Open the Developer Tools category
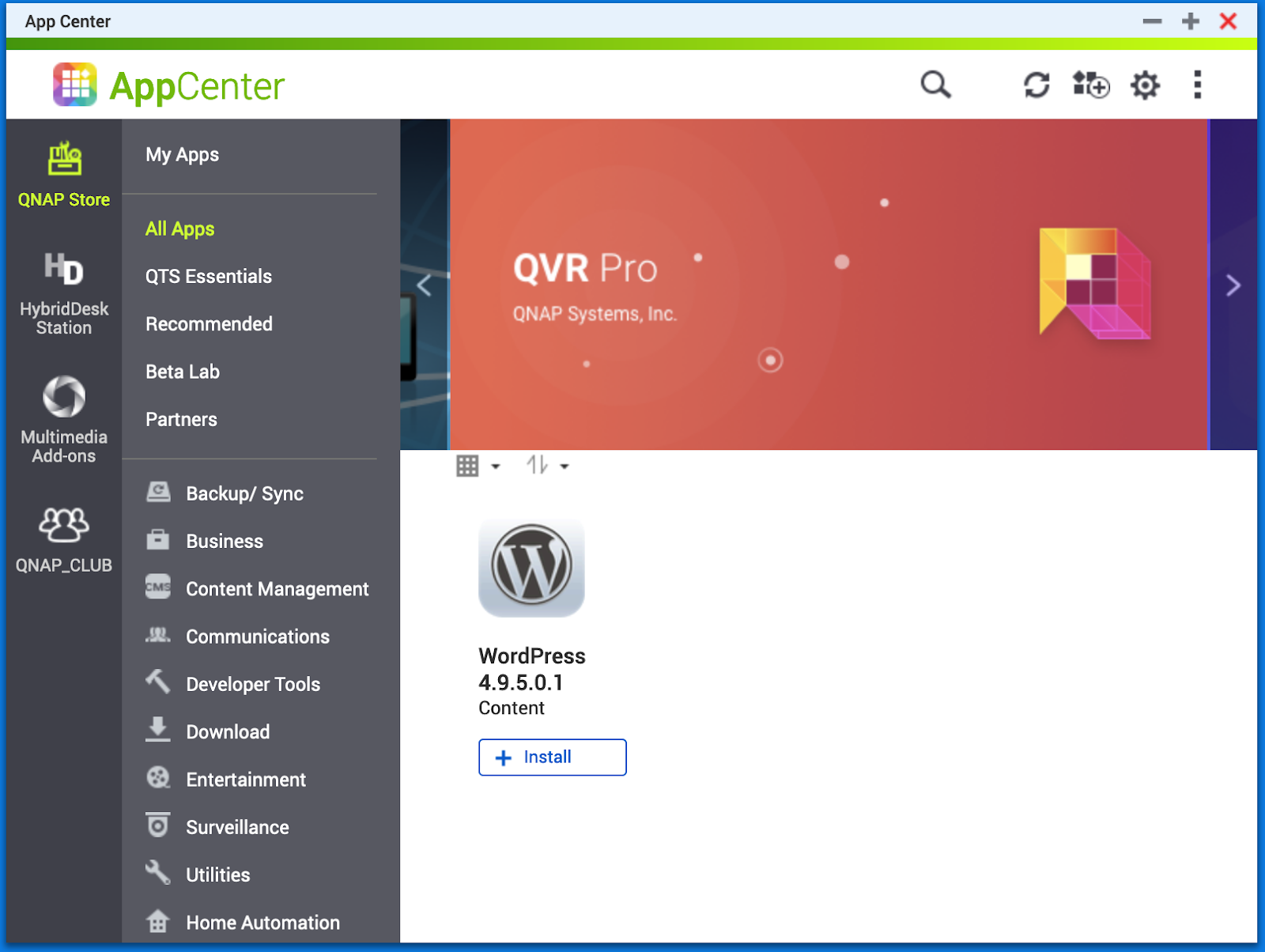The image size is (1265, 952). tap(253, 685)
